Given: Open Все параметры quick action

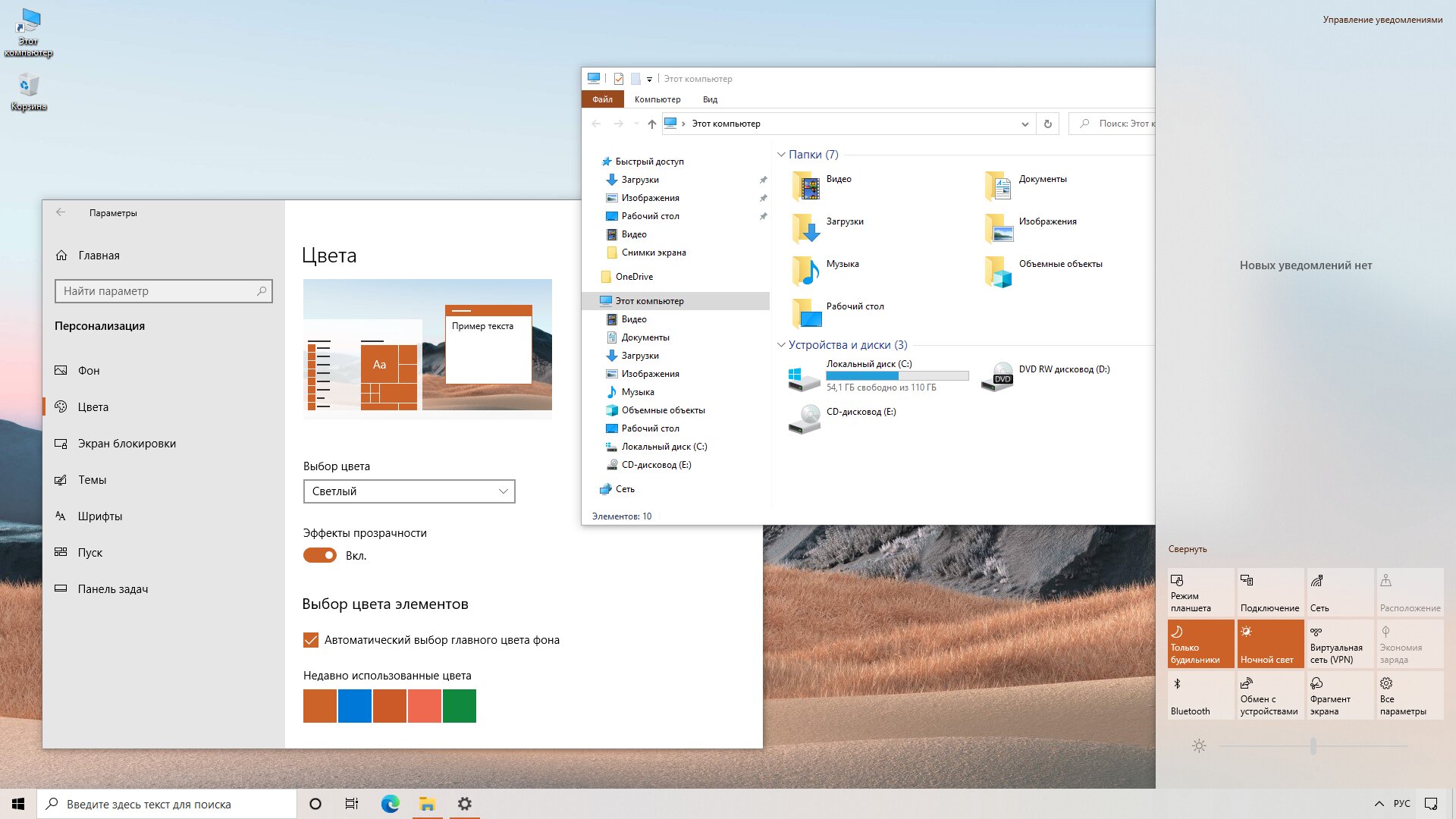Looking at the screenshot, I should point(1410,695).
